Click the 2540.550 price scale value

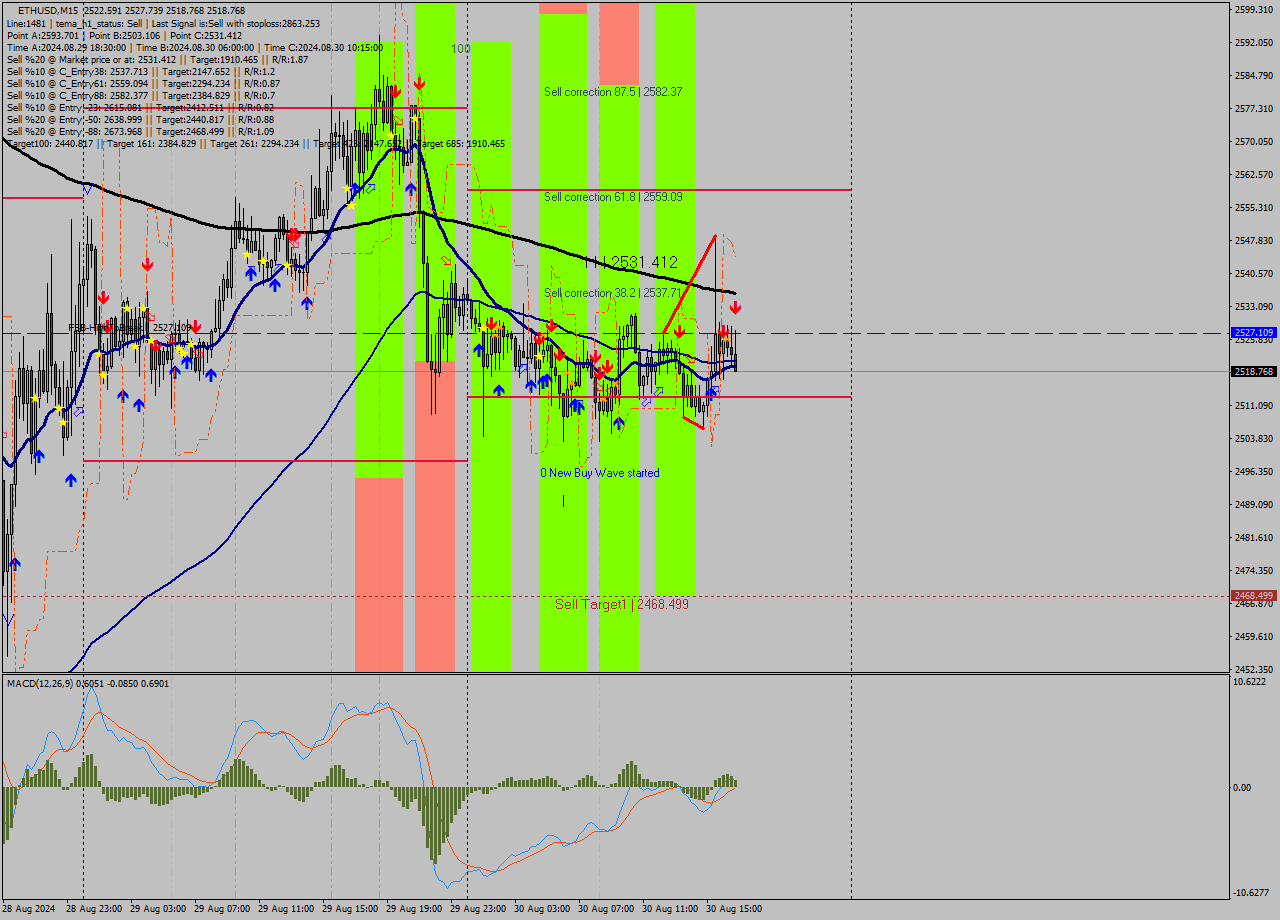coord(1254,273)
